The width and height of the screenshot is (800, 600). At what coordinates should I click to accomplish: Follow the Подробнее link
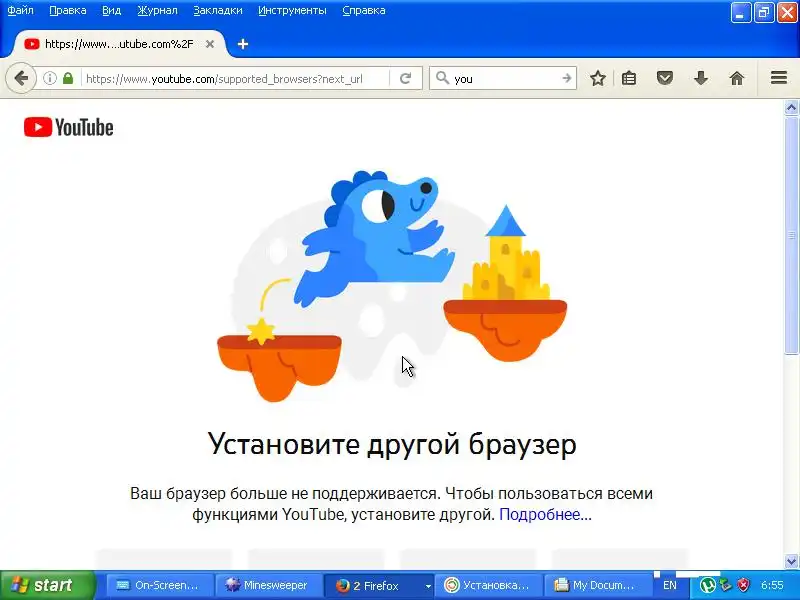pos(545,514)
